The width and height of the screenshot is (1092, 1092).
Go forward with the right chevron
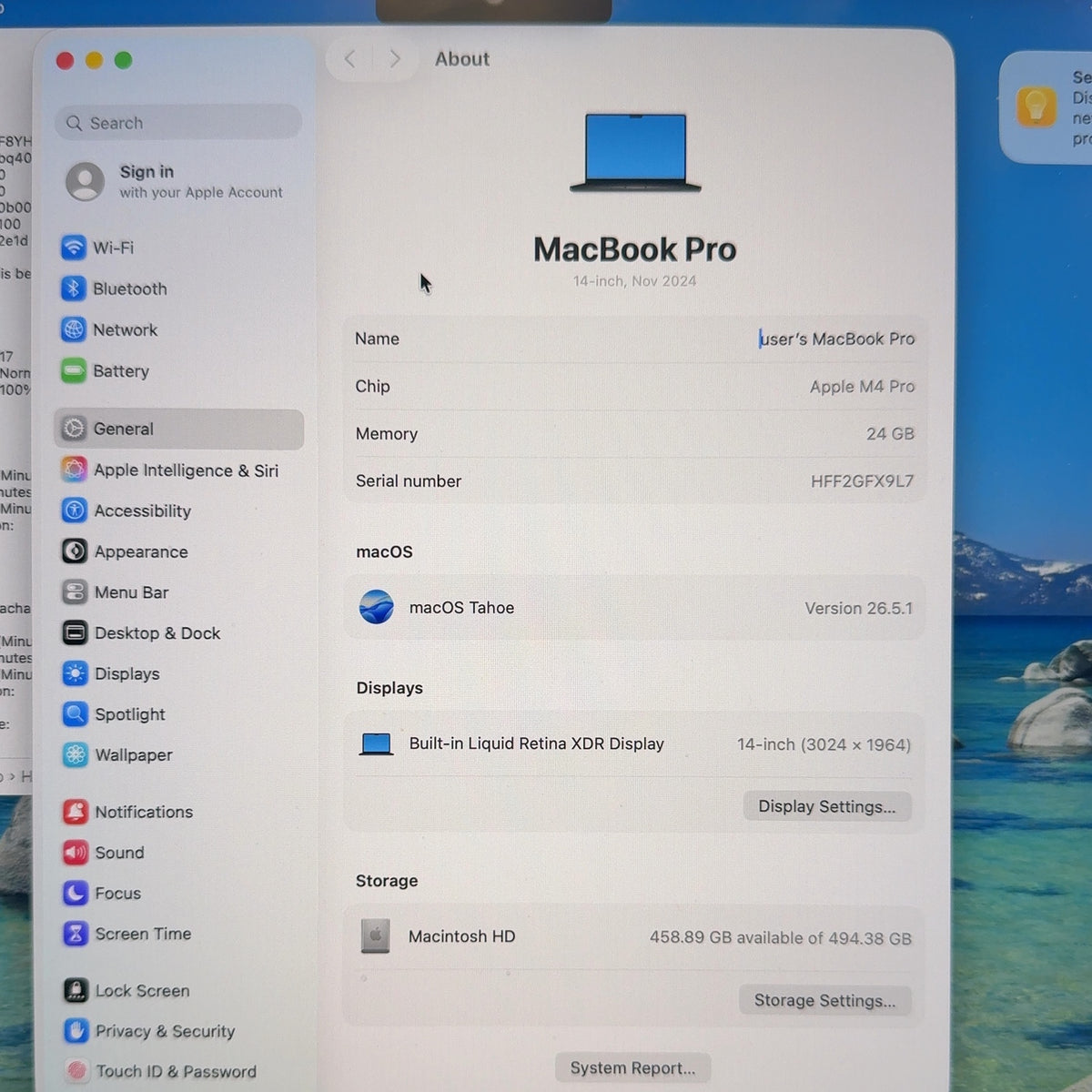[394, 59]
